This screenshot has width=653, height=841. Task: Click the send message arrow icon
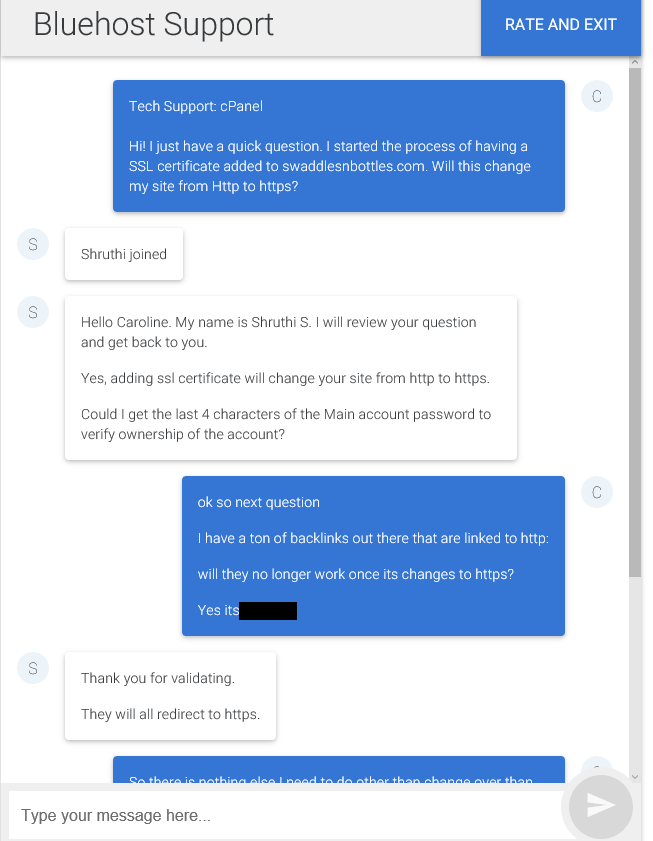(598, 805)
